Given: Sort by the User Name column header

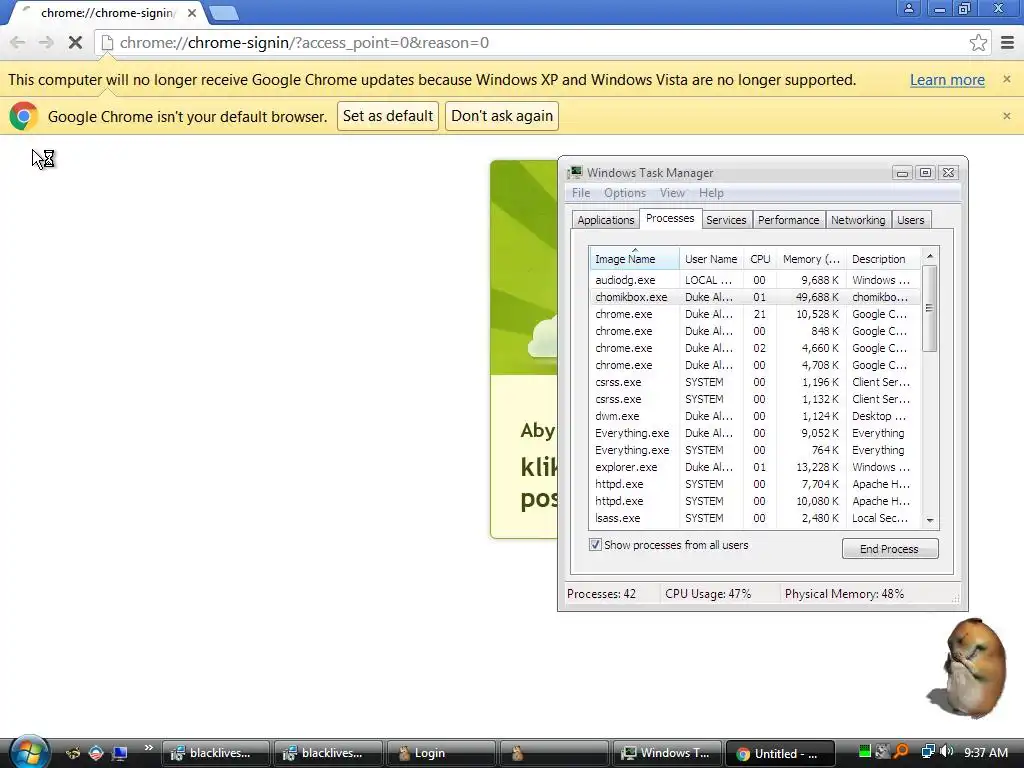Looking at the screenshot, I should click(711, 259).
